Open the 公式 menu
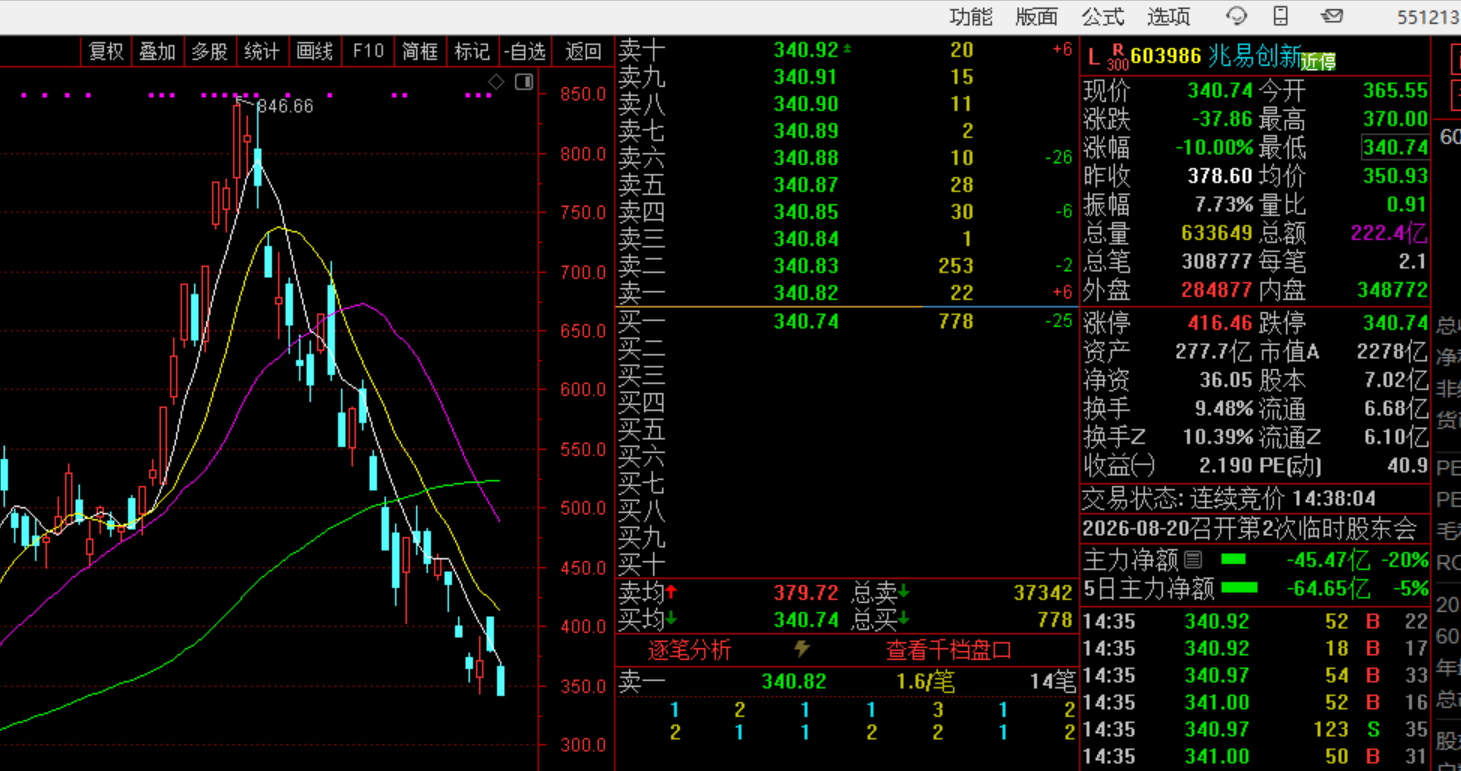1461x771 pixels. (1102, 17)
